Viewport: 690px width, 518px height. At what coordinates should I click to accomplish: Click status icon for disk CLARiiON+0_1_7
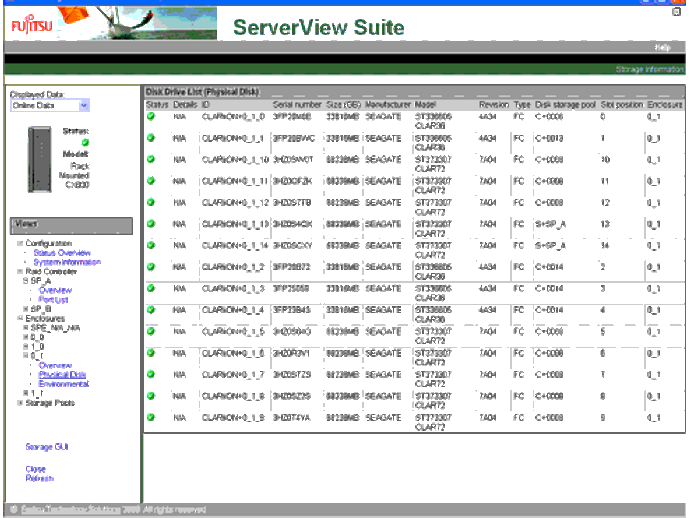(151, 375)
